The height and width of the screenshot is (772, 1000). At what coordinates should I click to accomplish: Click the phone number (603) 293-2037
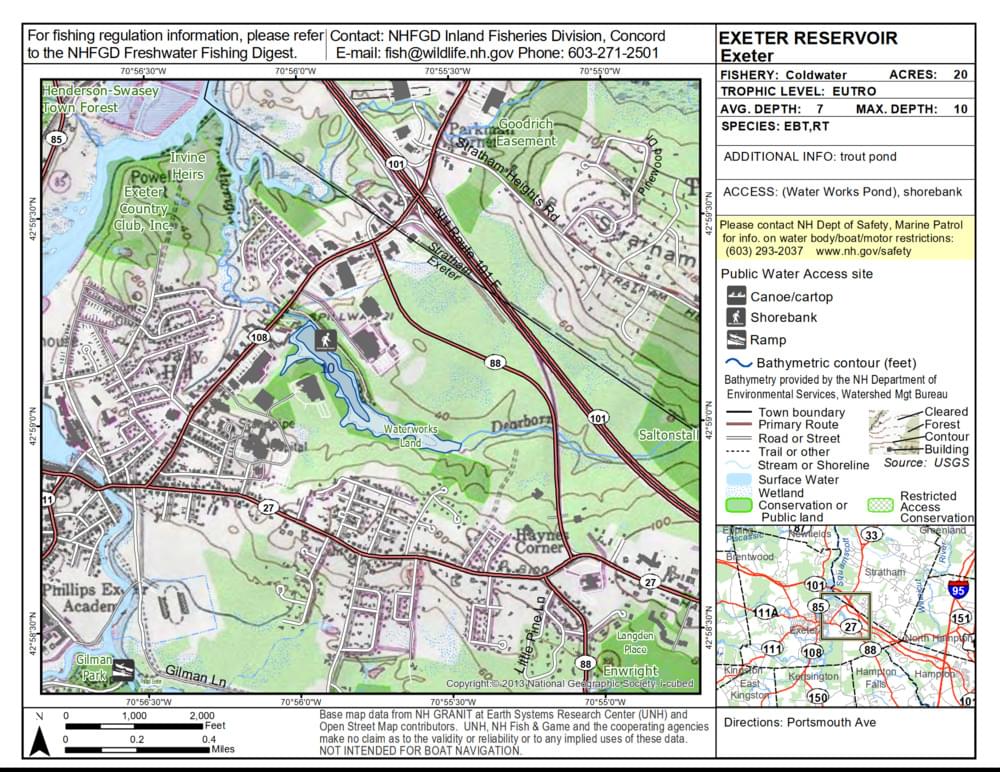(x=764, y=251)
